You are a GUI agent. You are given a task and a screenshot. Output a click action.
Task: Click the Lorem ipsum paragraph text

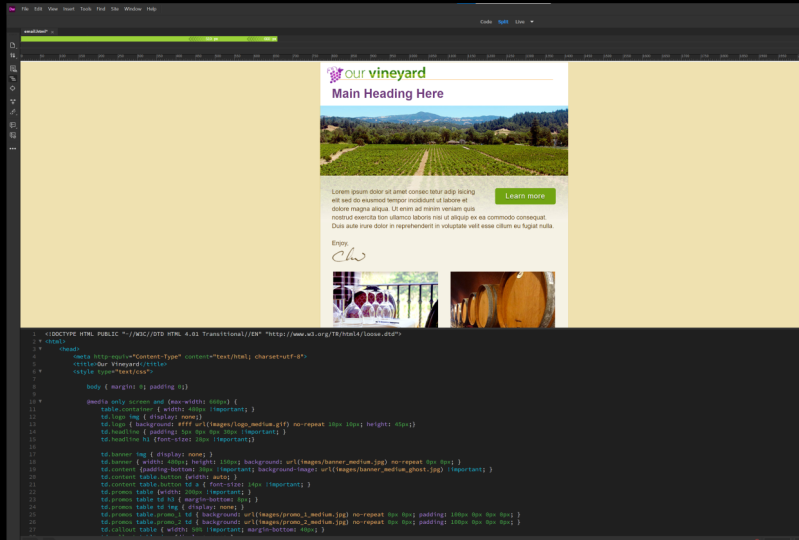click(442, 209)
